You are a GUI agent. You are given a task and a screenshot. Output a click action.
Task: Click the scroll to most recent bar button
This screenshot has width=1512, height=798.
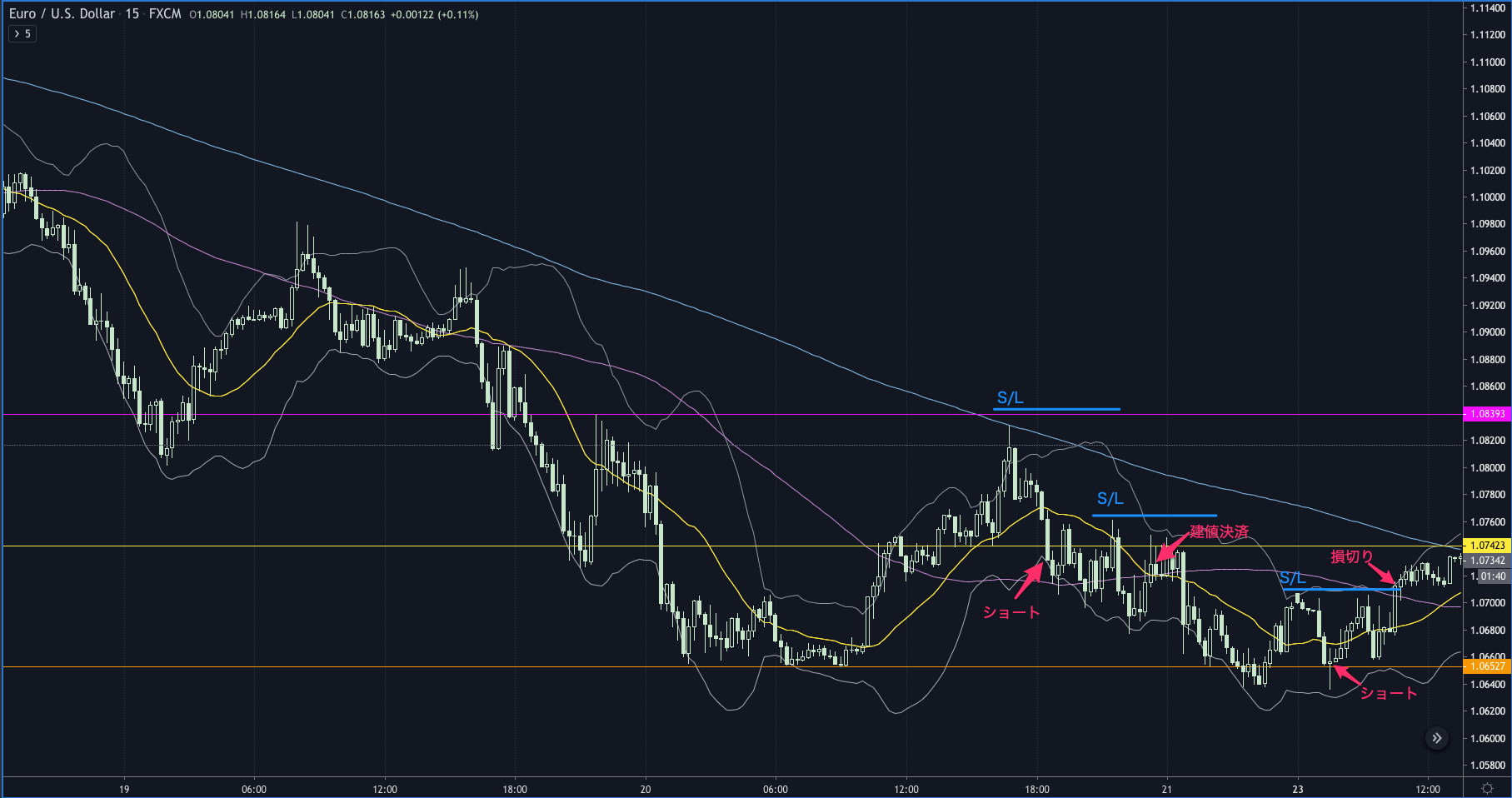(1437, 738)
